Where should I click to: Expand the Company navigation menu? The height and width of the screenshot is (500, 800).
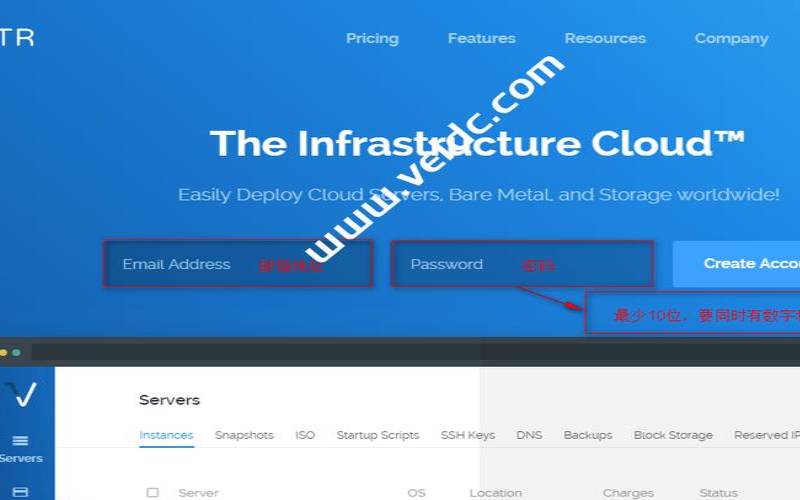[731, 38]
